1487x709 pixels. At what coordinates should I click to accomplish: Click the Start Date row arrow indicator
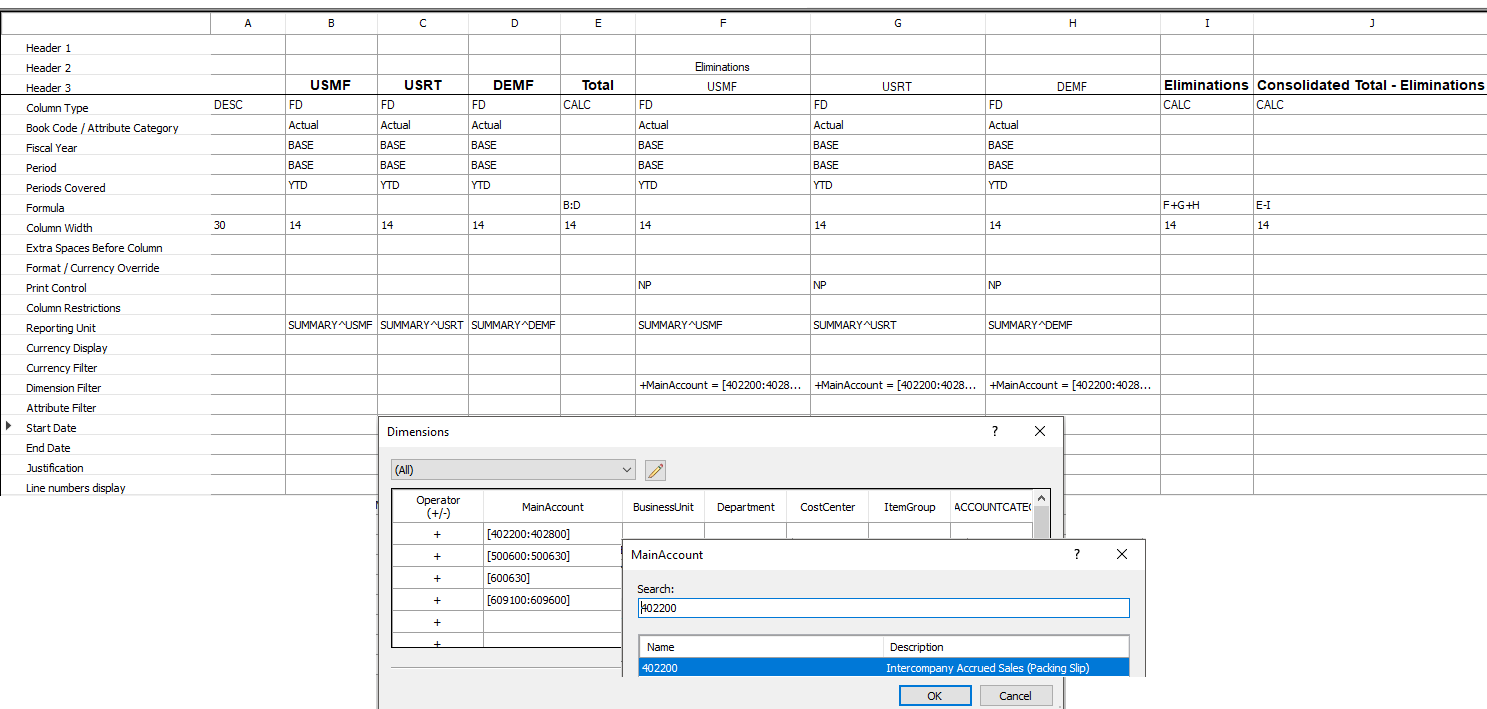(x=9, y=426)
